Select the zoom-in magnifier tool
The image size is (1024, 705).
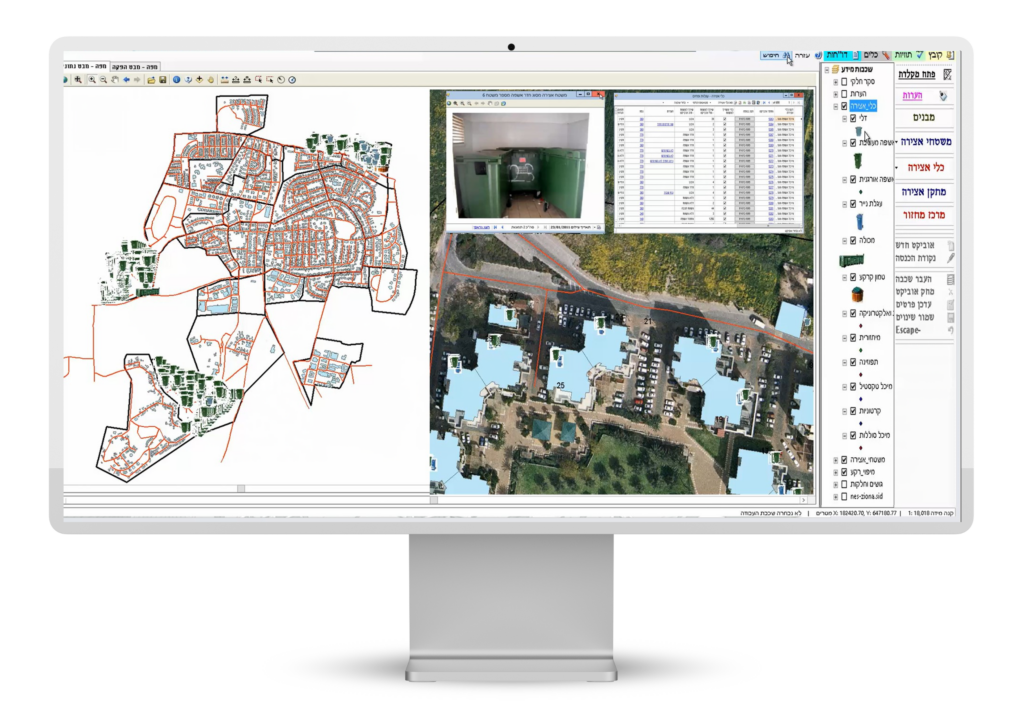92,80
